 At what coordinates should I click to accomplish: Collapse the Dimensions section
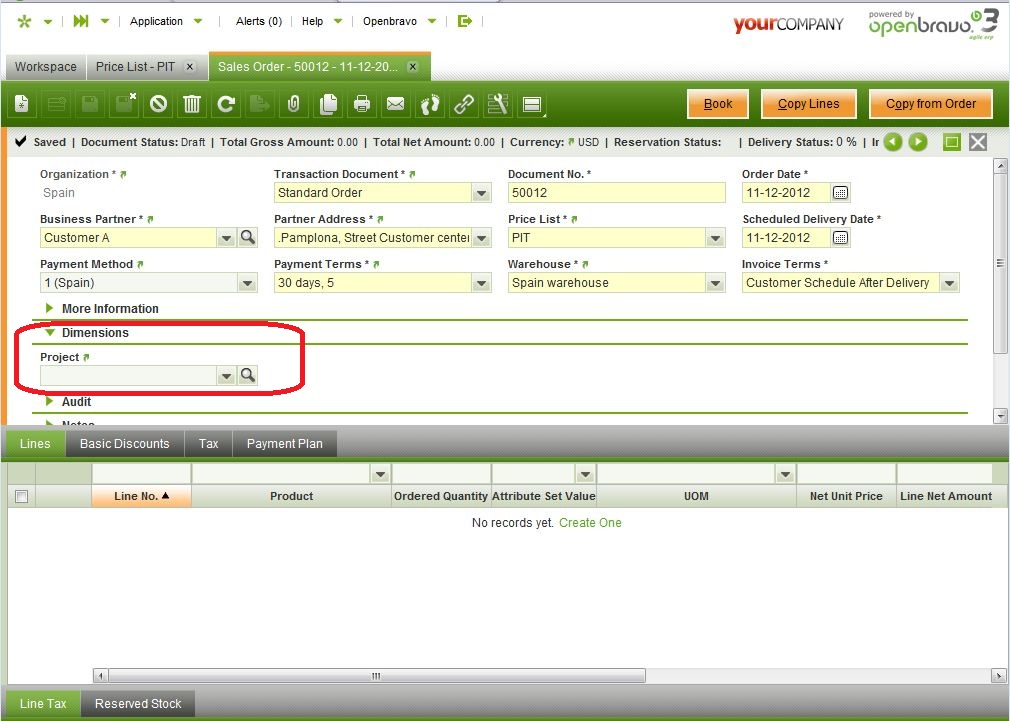tap(94, 333)
